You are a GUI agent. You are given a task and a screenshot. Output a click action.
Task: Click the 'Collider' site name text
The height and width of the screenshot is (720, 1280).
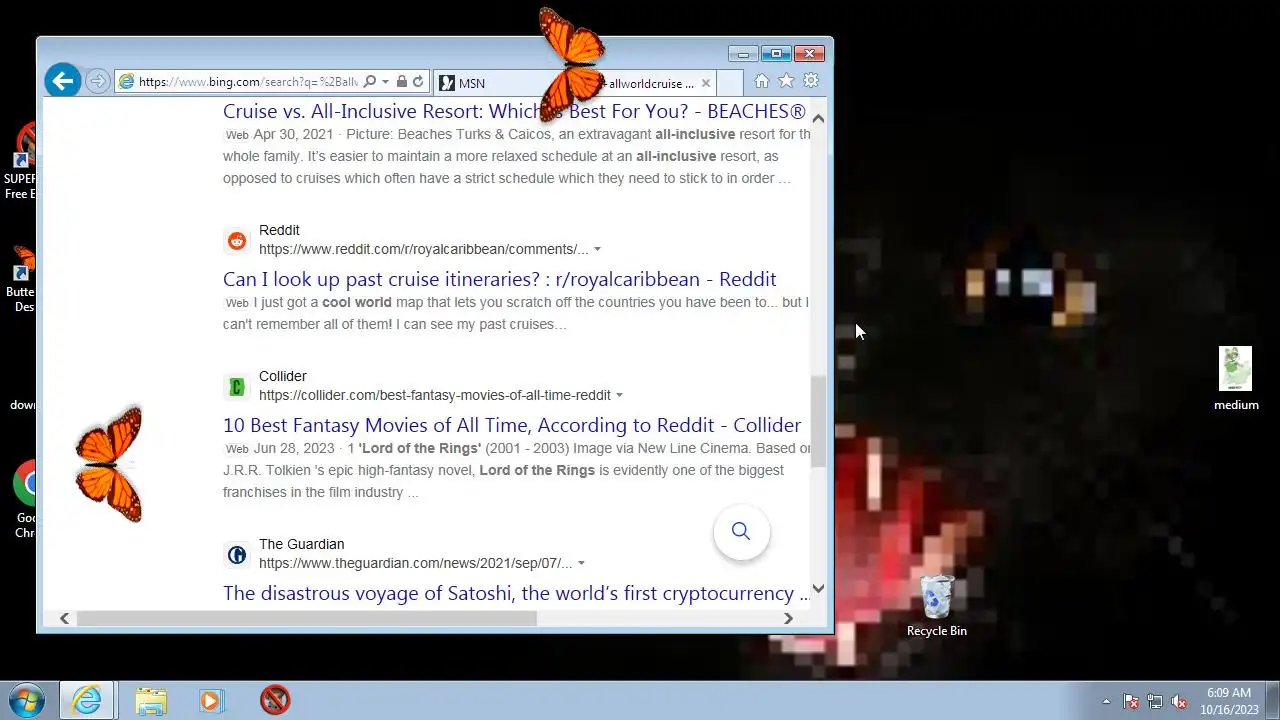coord(283,376)
